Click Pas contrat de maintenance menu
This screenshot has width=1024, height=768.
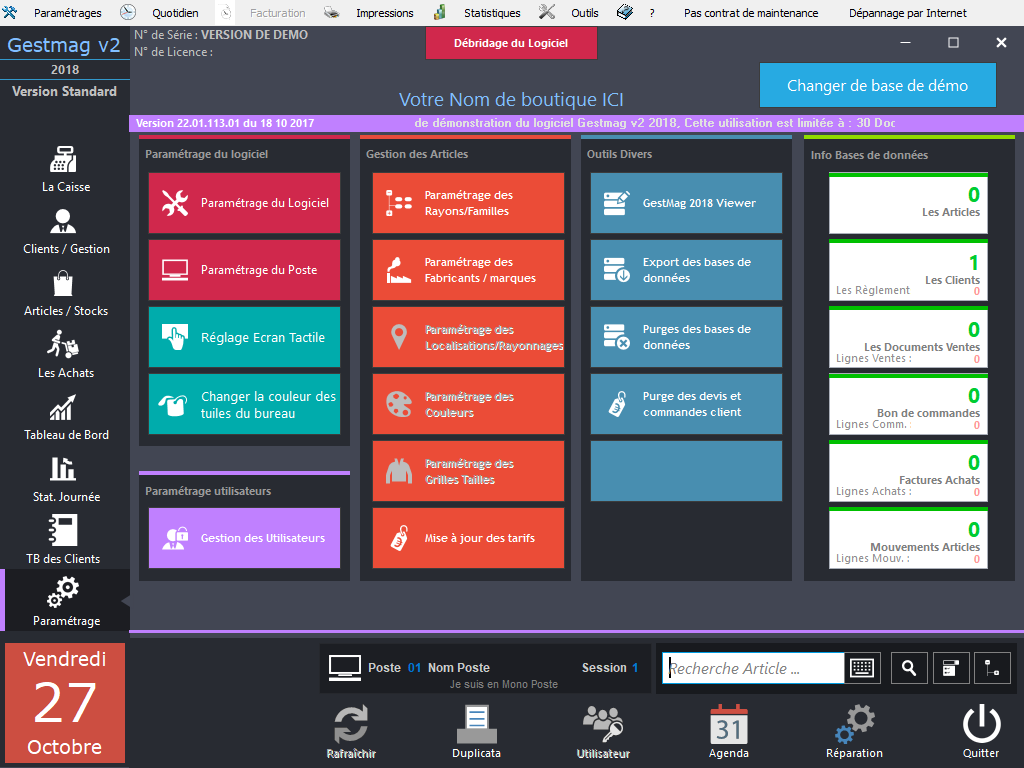(751, 13)
